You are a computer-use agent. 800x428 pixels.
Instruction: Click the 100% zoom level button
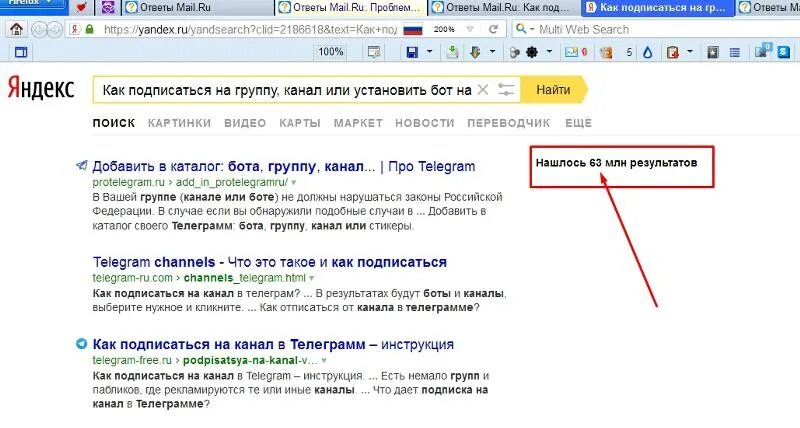click(x=331, y=52)
